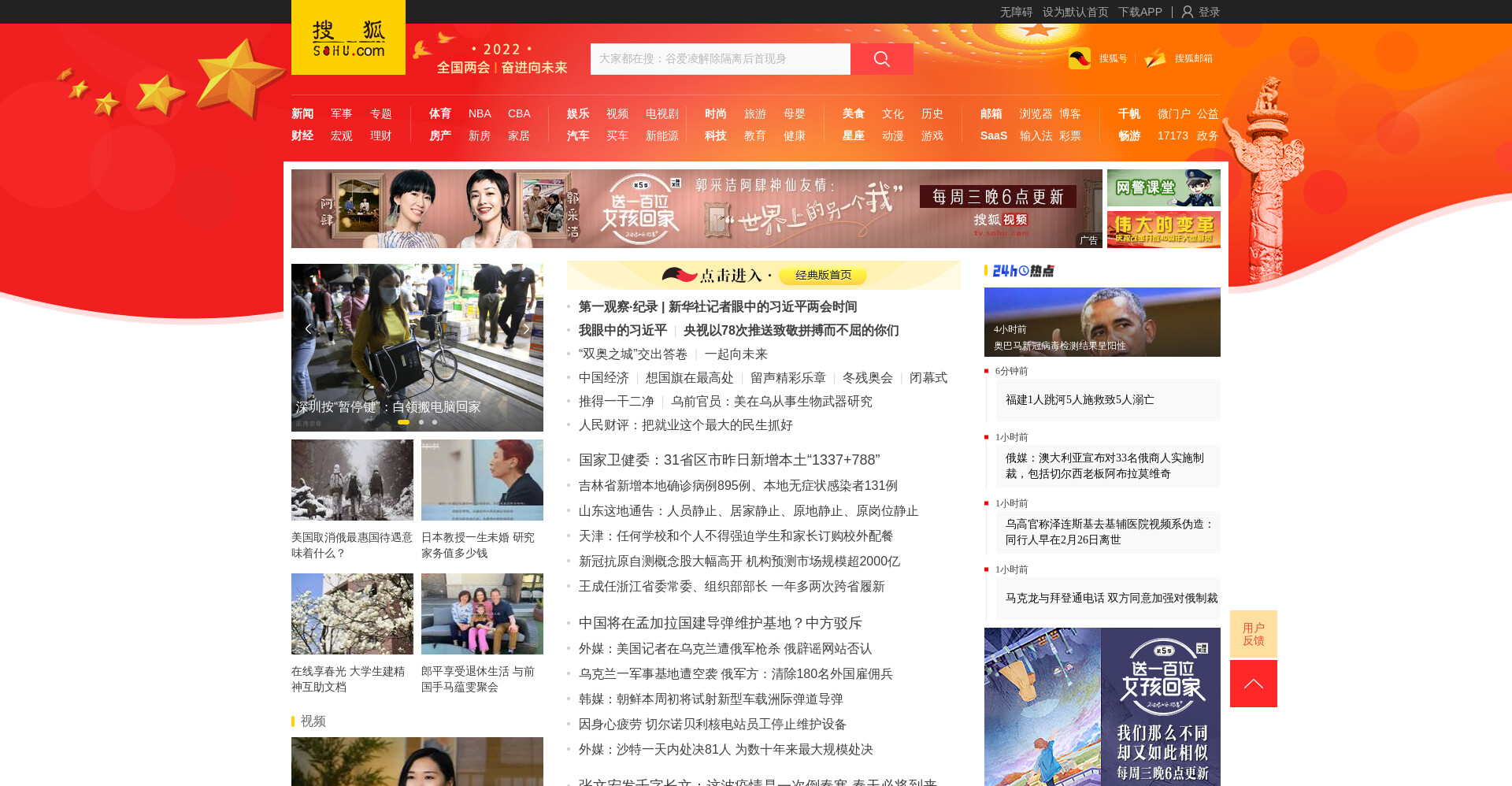Image resolution: width=1512 pixels, height=786 pixels.
Task: Select the second carousel dot indicator
Action: (x=421, y=422)
